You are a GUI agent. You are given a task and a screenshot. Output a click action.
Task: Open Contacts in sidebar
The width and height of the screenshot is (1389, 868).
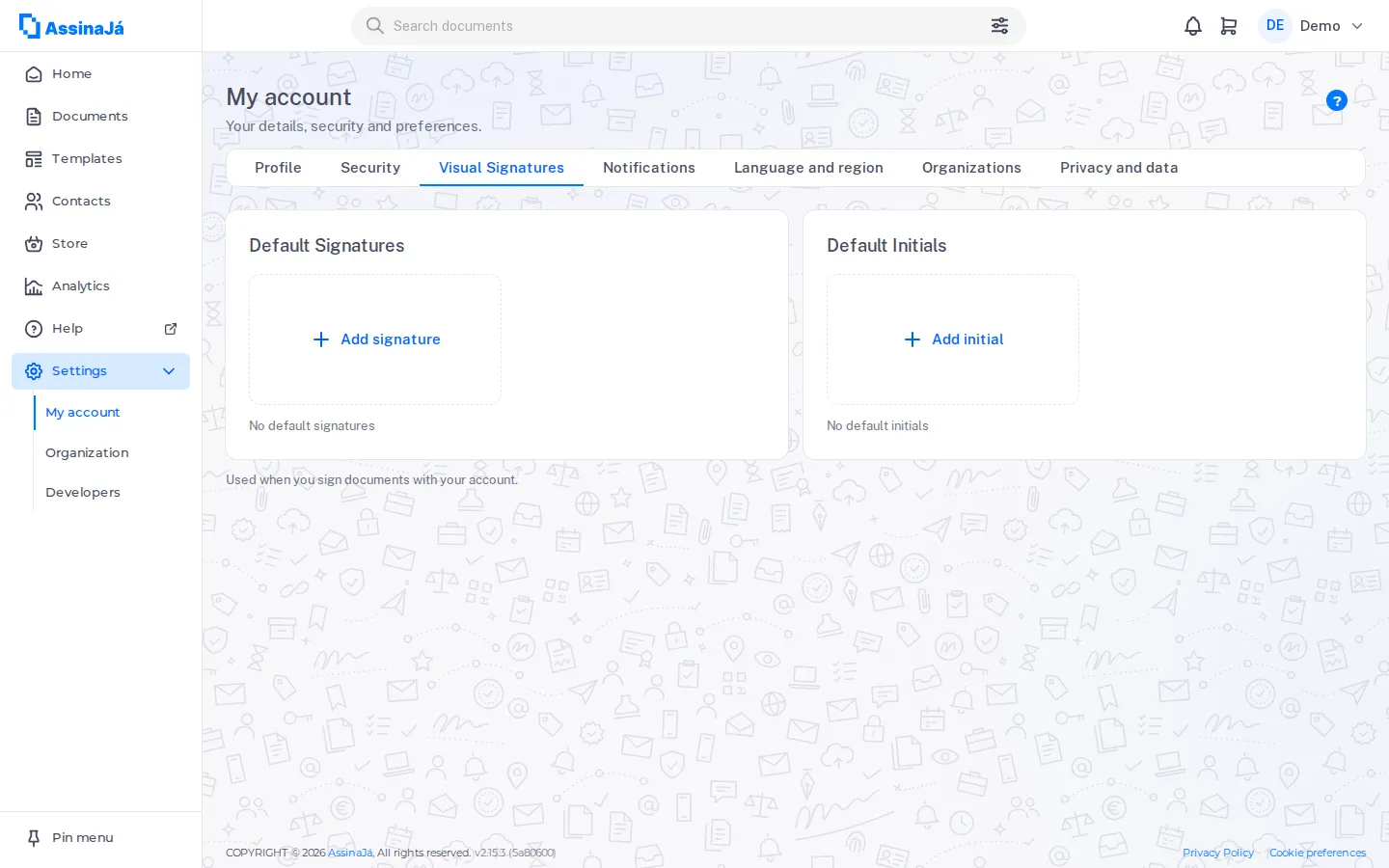(x=100, y=202)
